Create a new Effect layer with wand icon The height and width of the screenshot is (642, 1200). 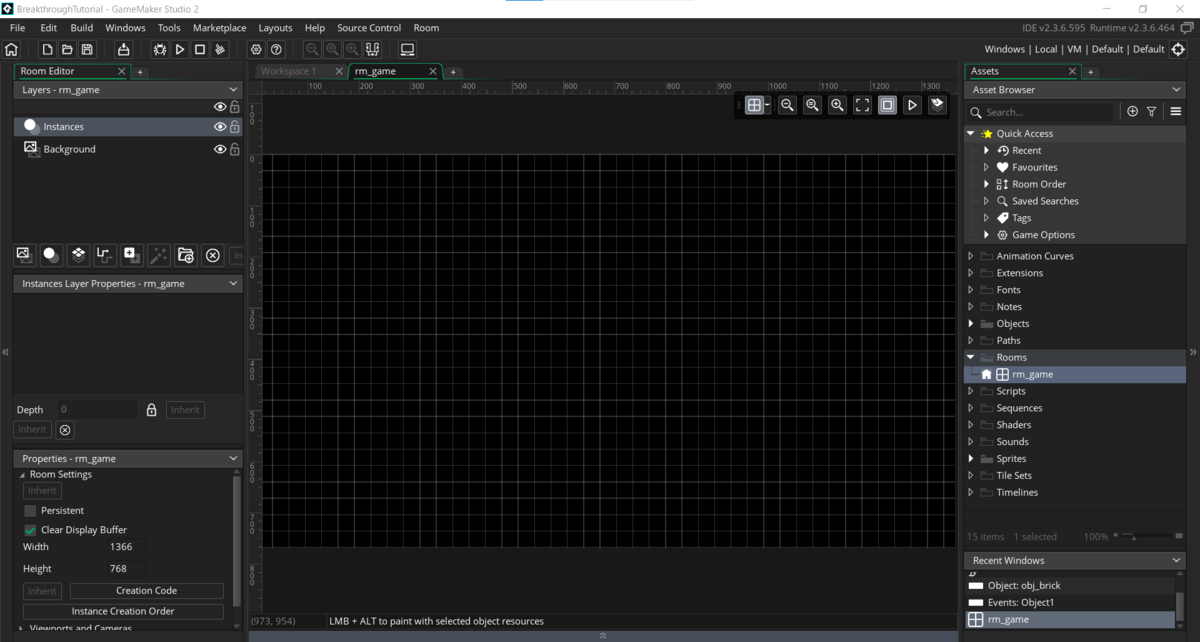click(158, 255)
